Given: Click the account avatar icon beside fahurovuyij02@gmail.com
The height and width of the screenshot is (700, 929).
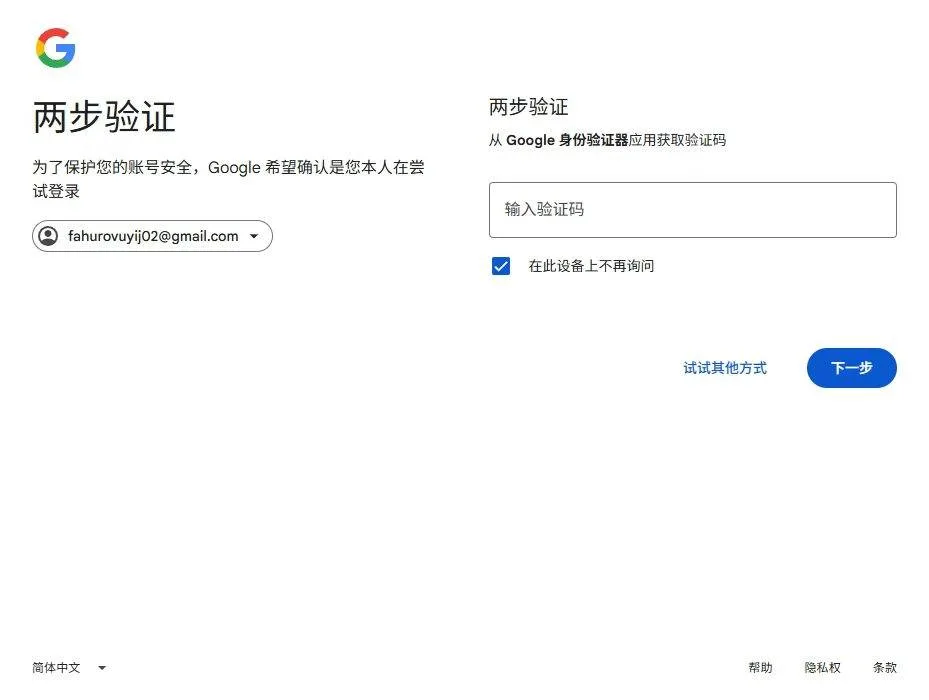Looking at the screenshot, I should (48, 236).
